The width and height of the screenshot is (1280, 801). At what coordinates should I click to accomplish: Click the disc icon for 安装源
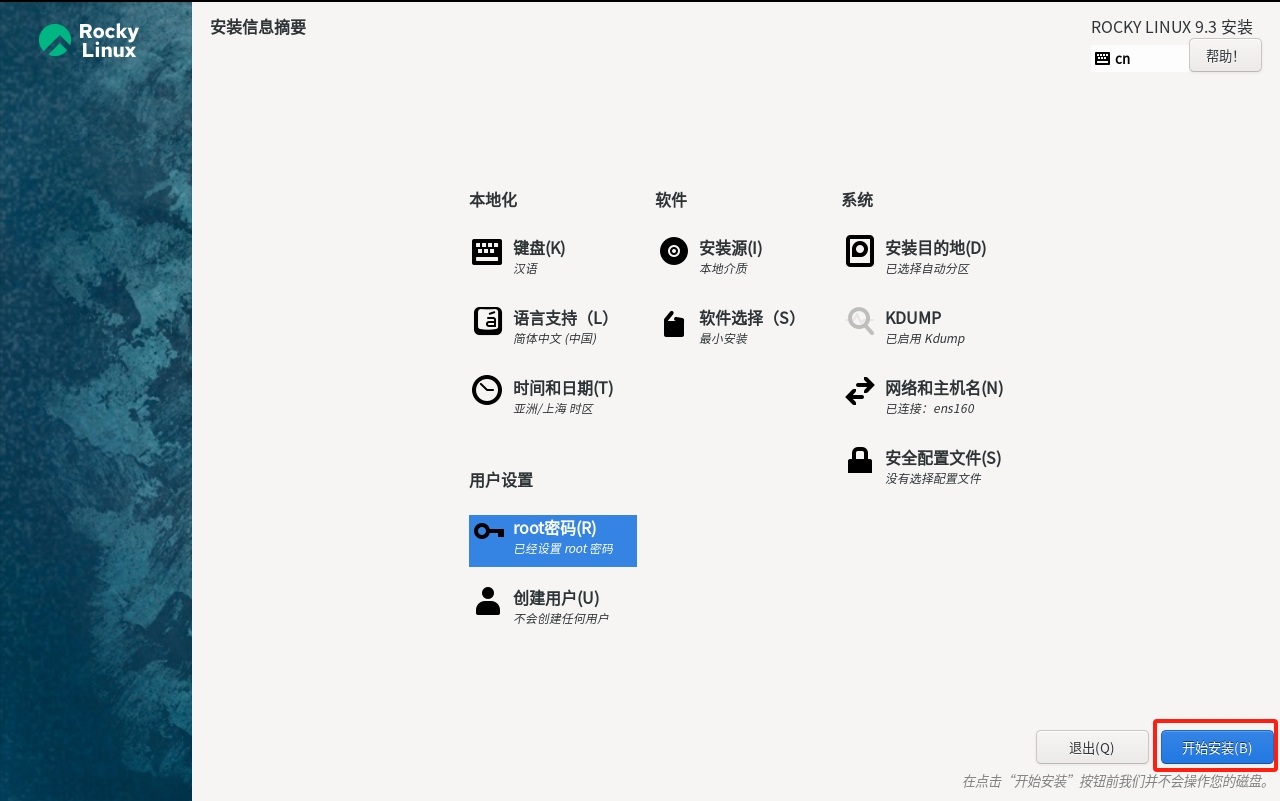(674, 251)
